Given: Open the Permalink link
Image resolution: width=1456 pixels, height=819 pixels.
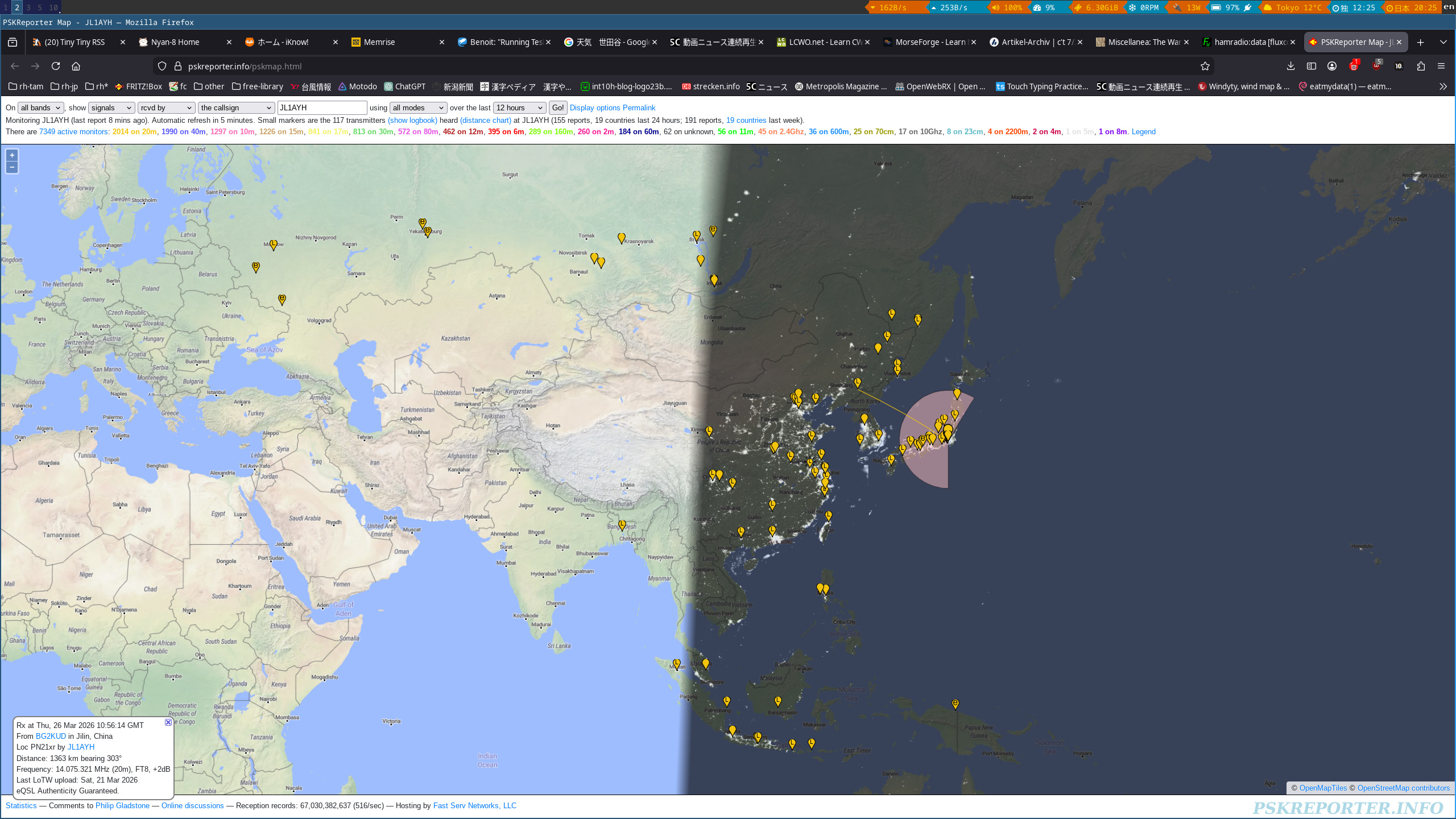Looking at the screenshot, I should (639, 107).
